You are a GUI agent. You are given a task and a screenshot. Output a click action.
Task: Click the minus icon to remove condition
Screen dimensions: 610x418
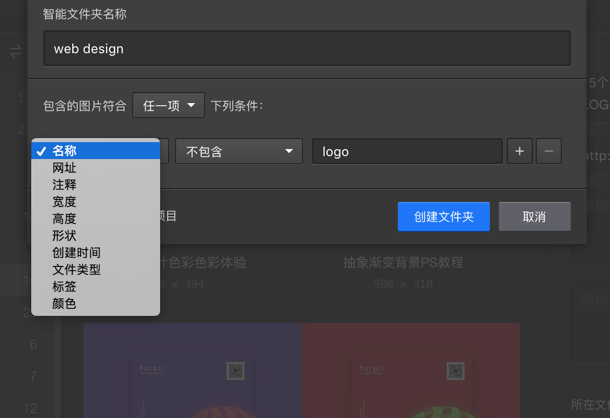point(548,151)
